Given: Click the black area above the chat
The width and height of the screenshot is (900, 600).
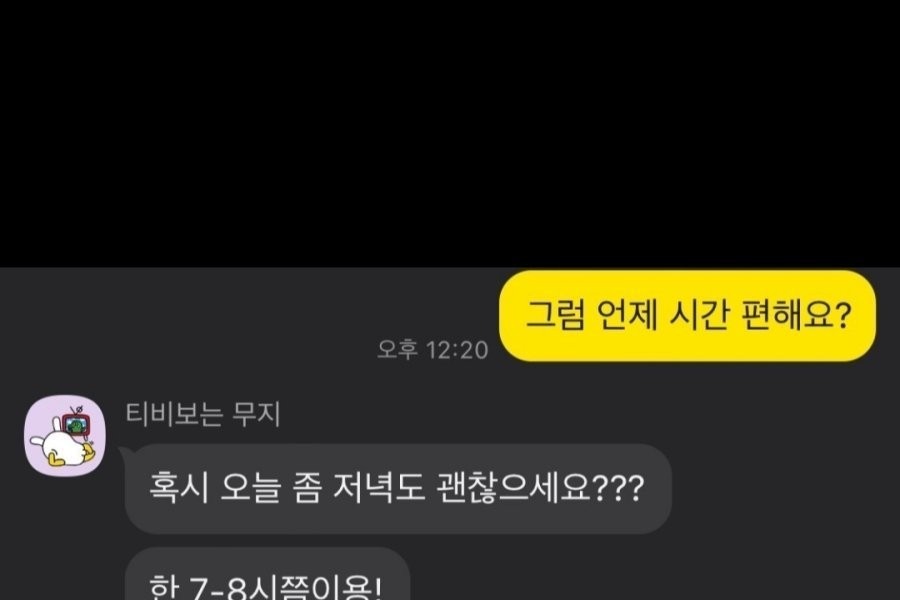Looking at the screenshot, I should coord(450,133).
